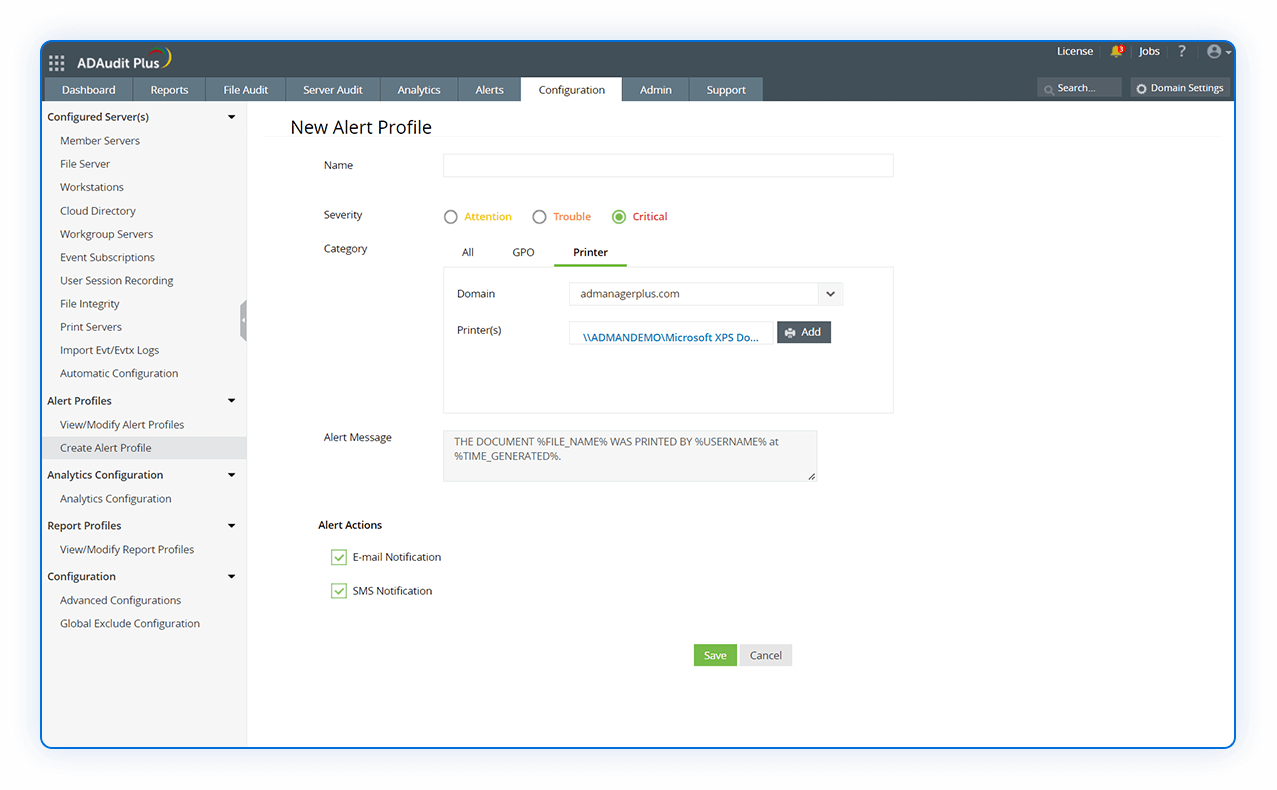Click inside the Alert Message text area
This screenshot has height=790, width=1277.
[630, 456]
